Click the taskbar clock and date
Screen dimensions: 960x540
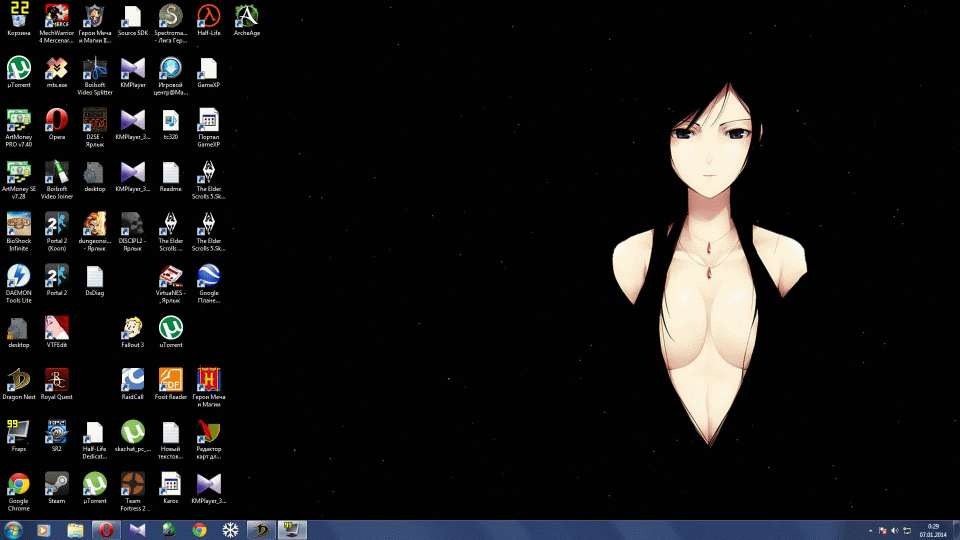pyautogui.click(x=933, y=530)
